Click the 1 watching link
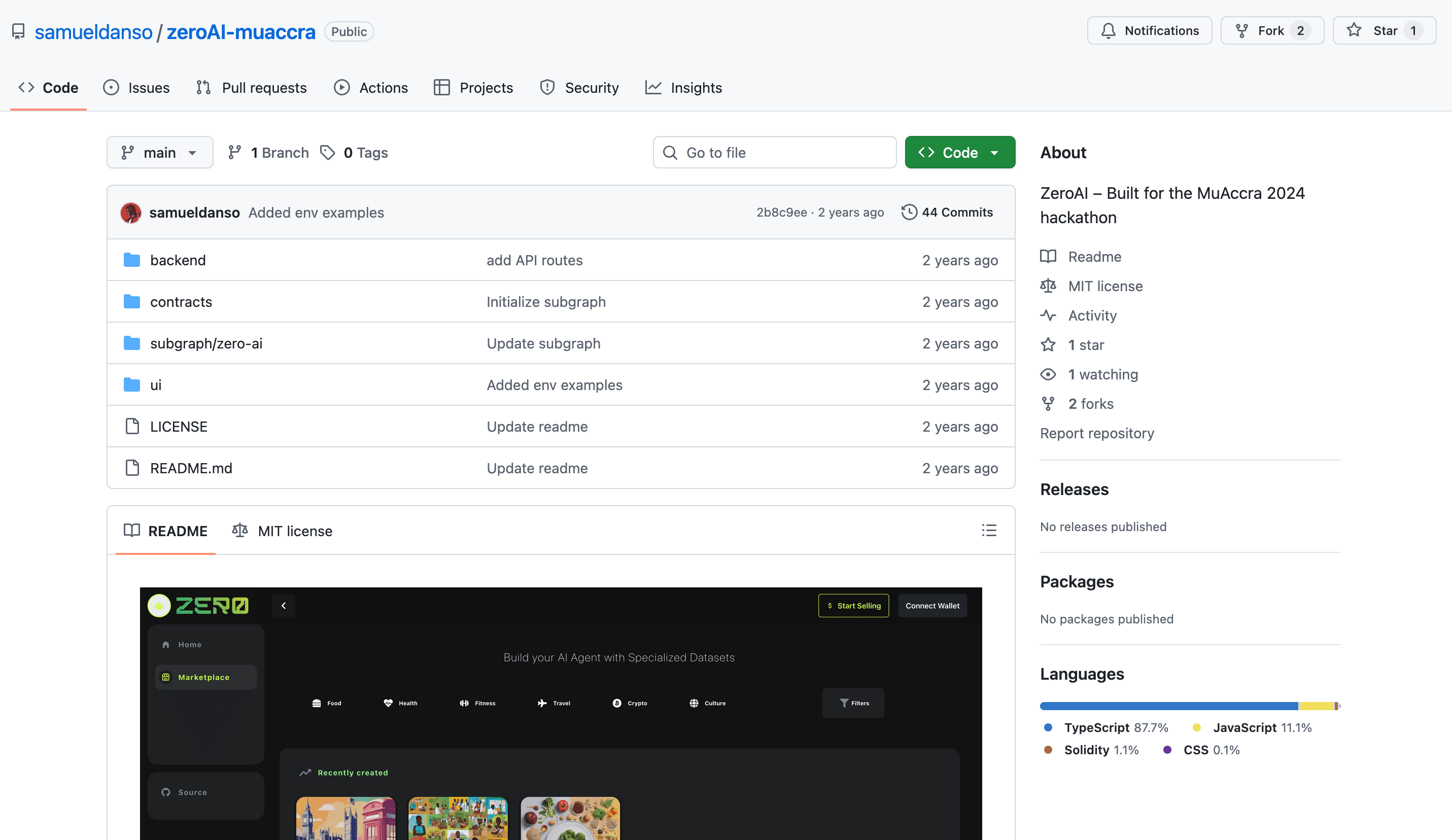This screenshot has height=840, width=1452. pyautogui.click(x=1103, y=374)
